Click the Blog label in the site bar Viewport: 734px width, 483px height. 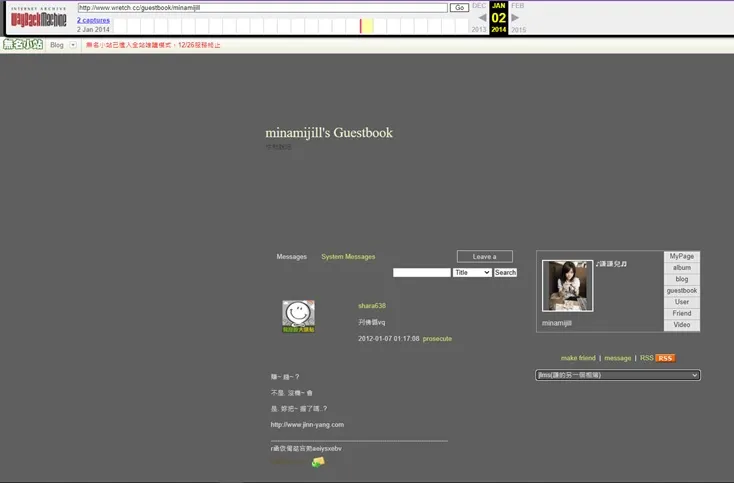[x=57, y=45]
